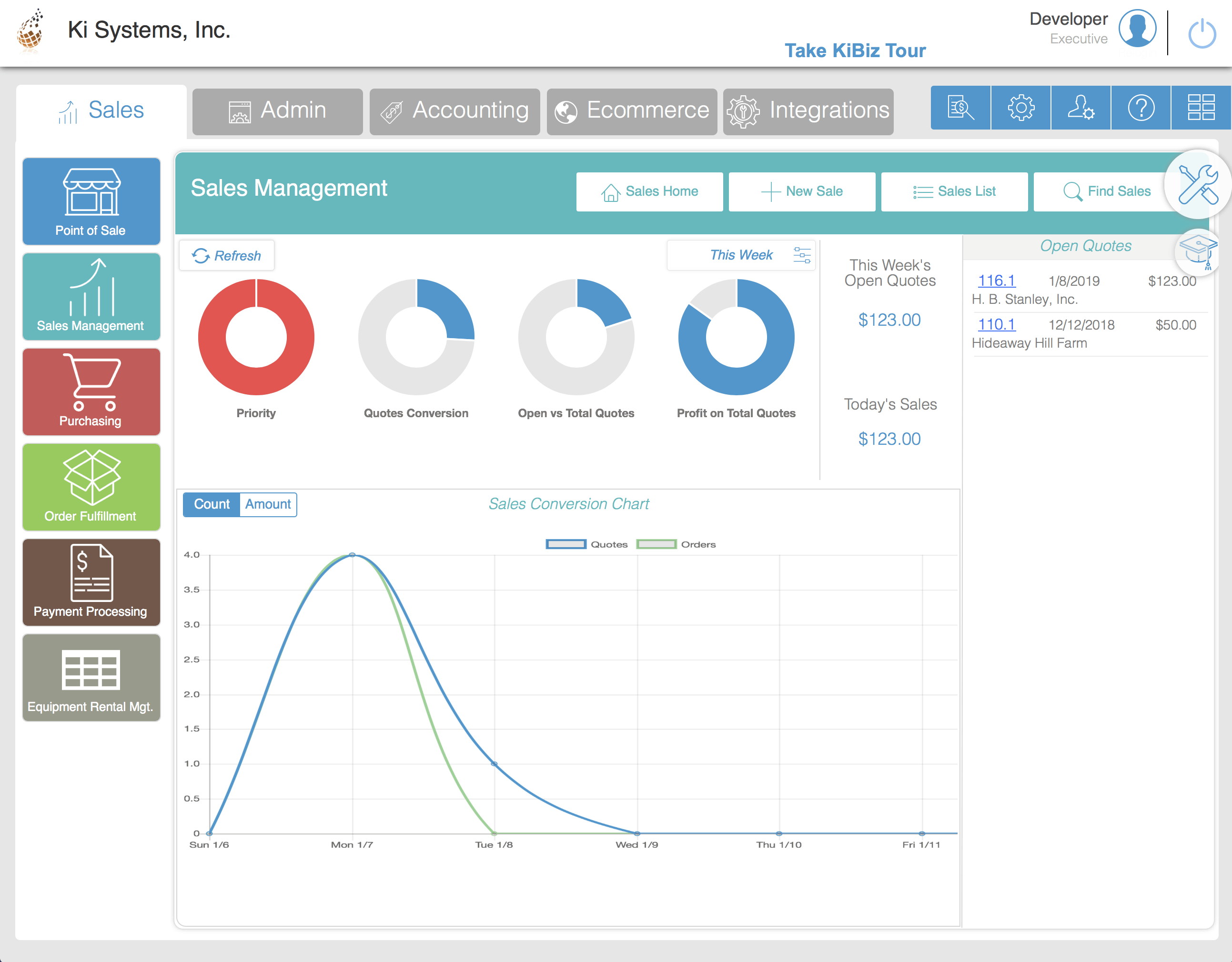Click the Developer user avatar icon

[1137, 28]
